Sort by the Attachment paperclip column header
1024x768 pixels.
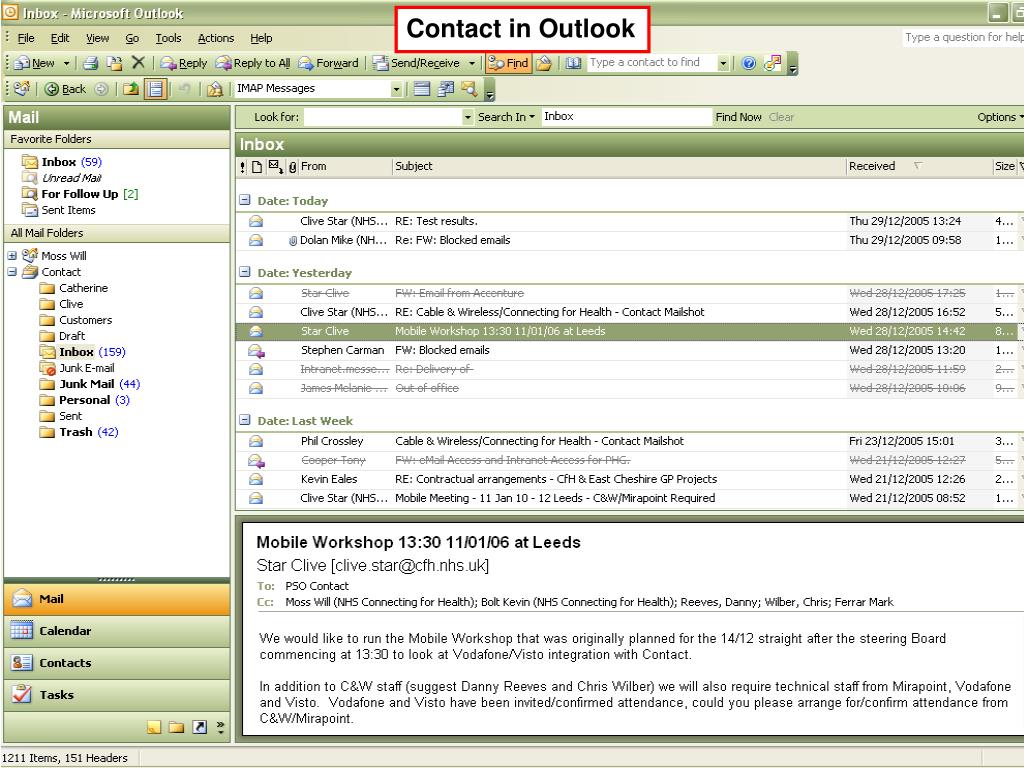[293, 167]
